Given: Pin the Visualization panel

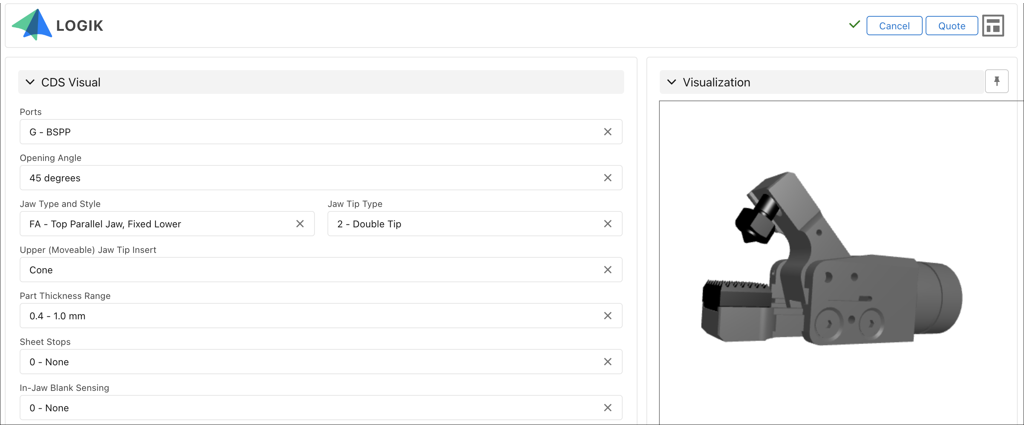Looking at the screenshot, I should pos(997,82).
